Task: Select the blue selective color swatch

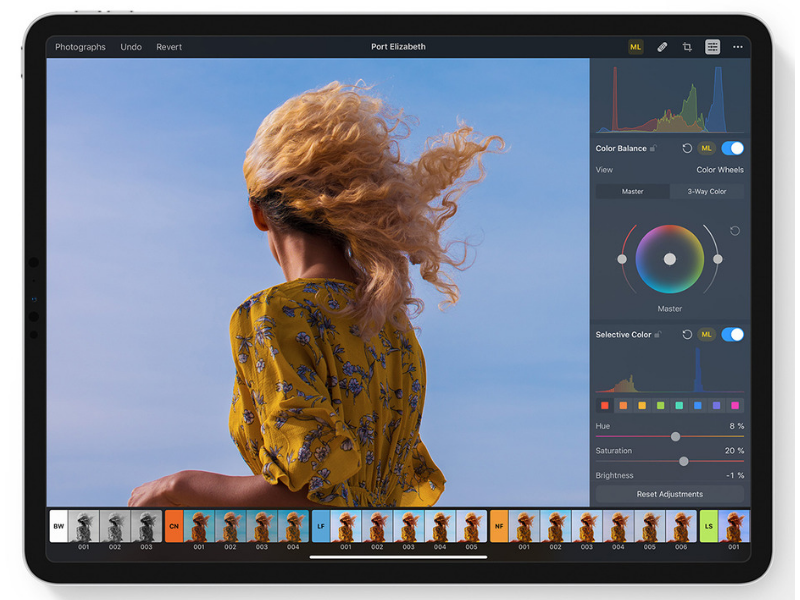Action: (x=697, y=406)
